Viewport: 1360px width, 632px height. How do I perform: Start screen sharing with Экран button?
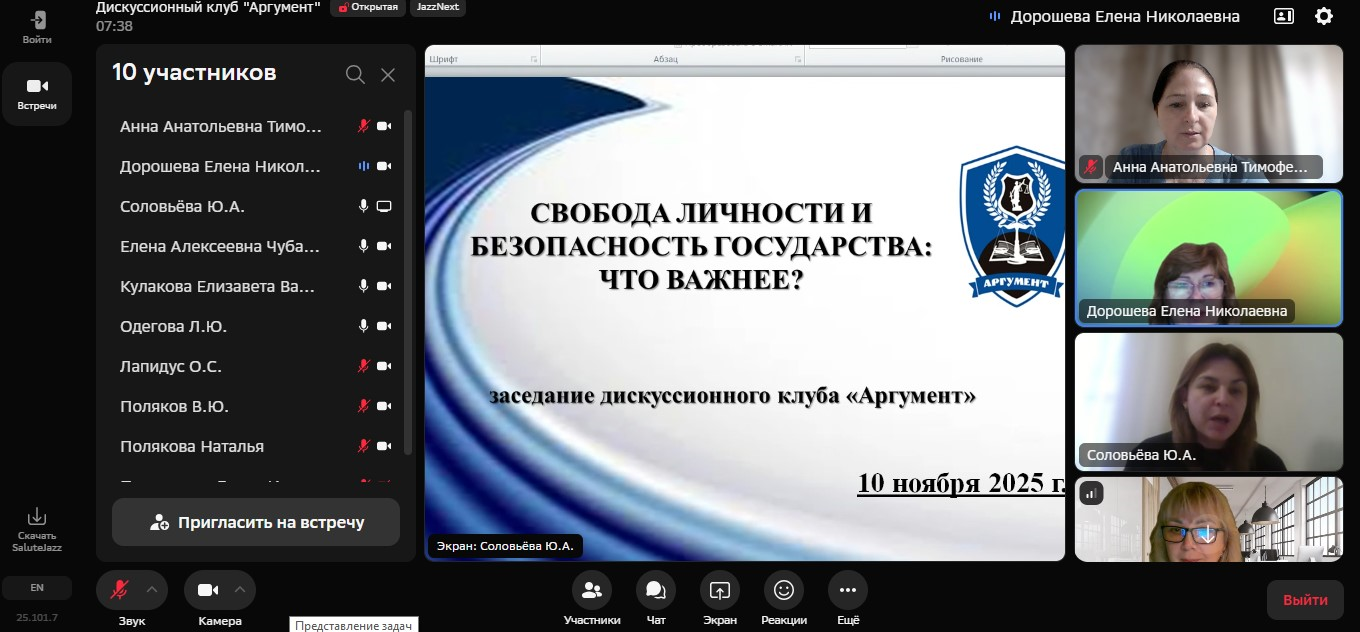pyautogui.click(x=719, y=590)
